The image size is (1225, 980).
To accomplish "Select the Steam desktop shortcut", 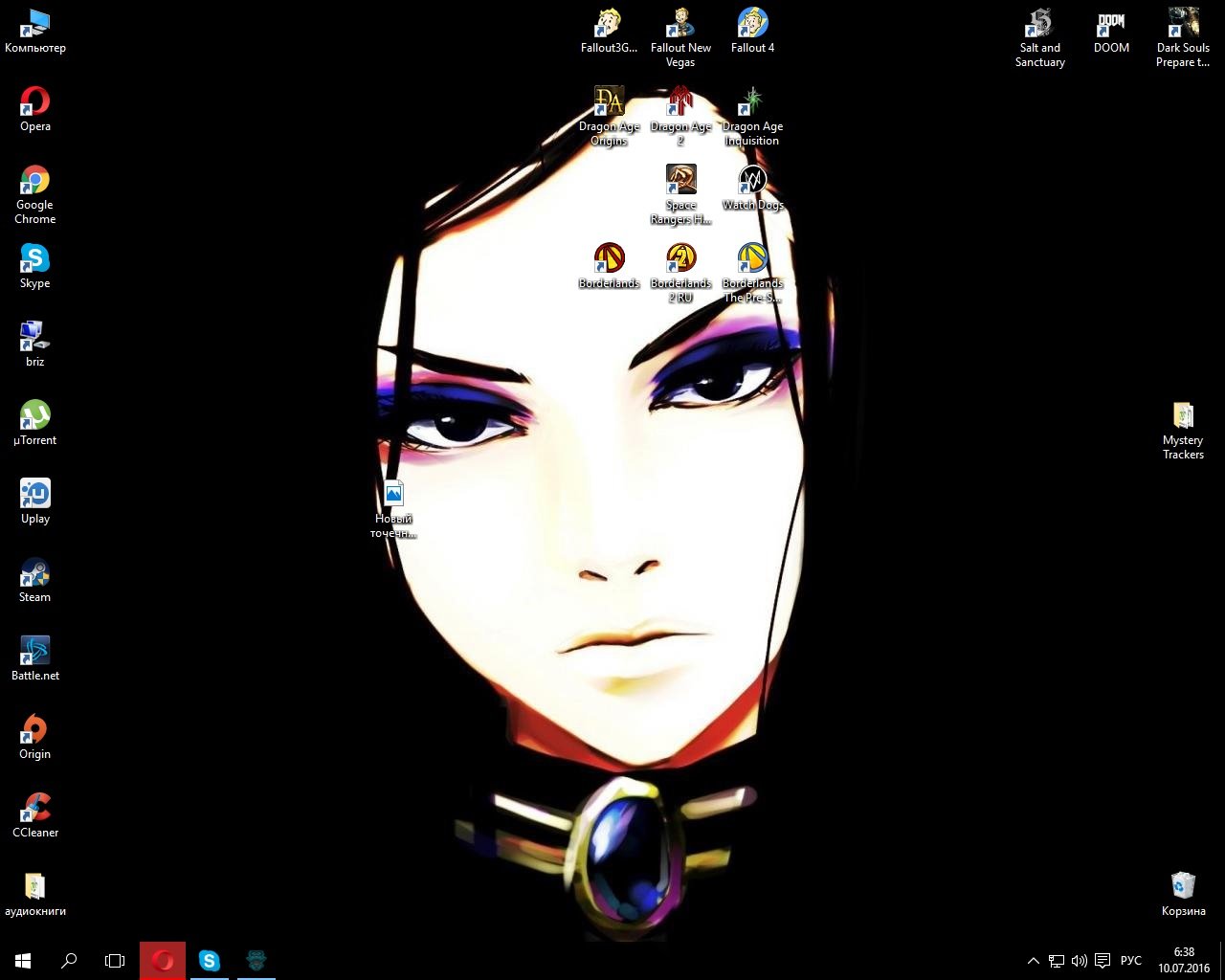I will [x=35, y=580].
